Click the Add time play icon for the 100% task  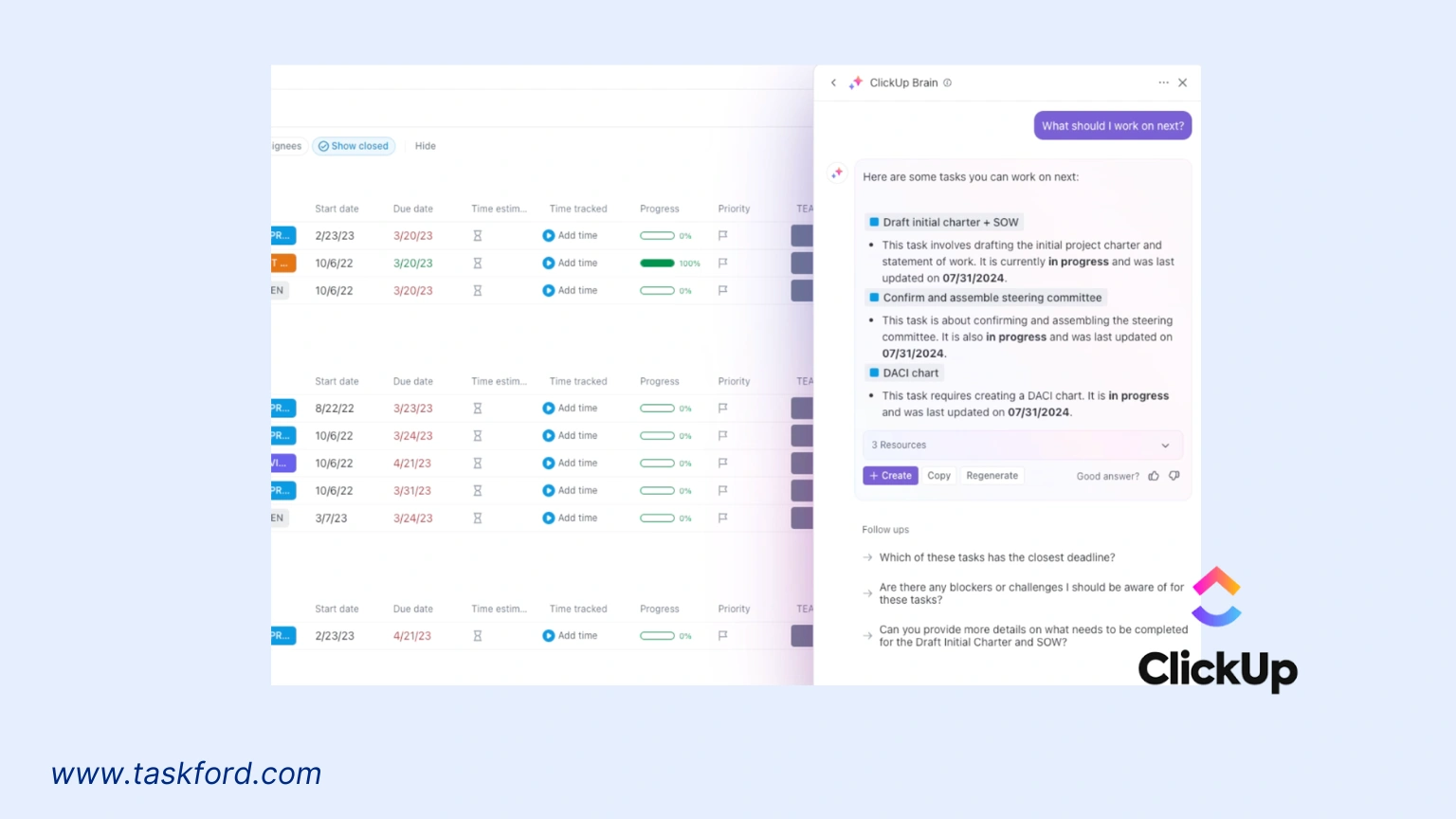tap(548, 263)
